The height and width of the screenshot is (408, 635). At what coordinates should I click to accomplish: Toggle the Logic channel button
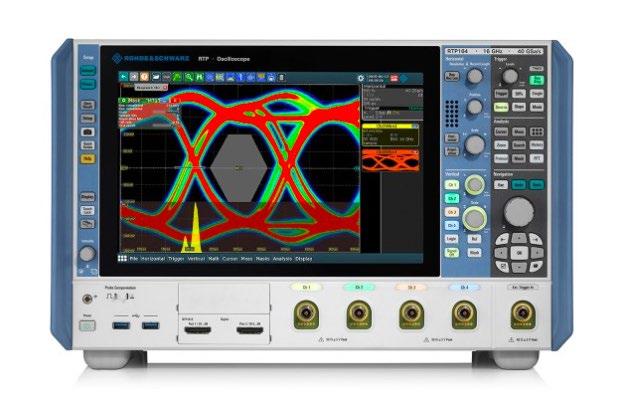(x=452, y=239)
